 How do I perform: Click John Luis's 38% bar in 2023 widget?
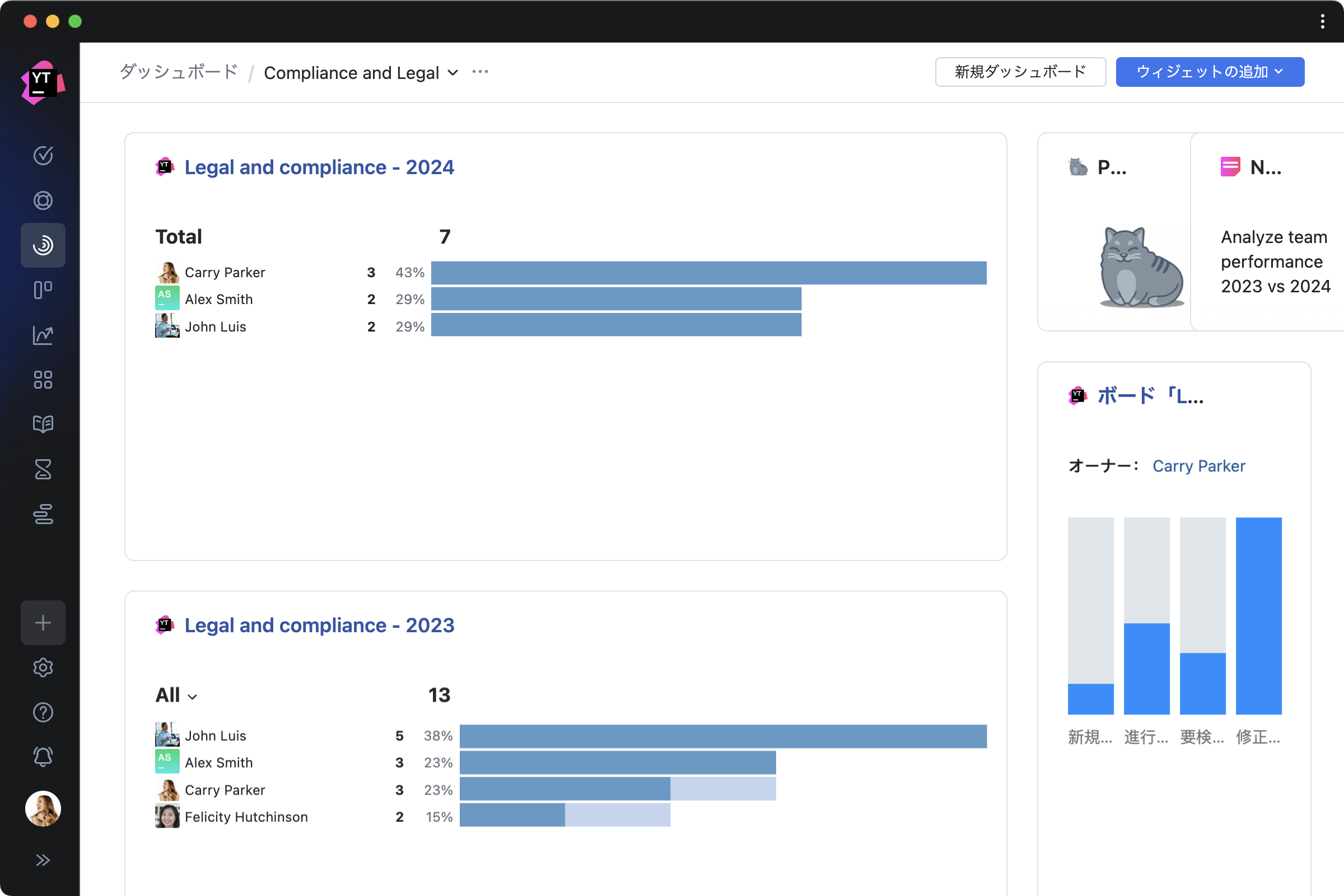coord(723,736)
